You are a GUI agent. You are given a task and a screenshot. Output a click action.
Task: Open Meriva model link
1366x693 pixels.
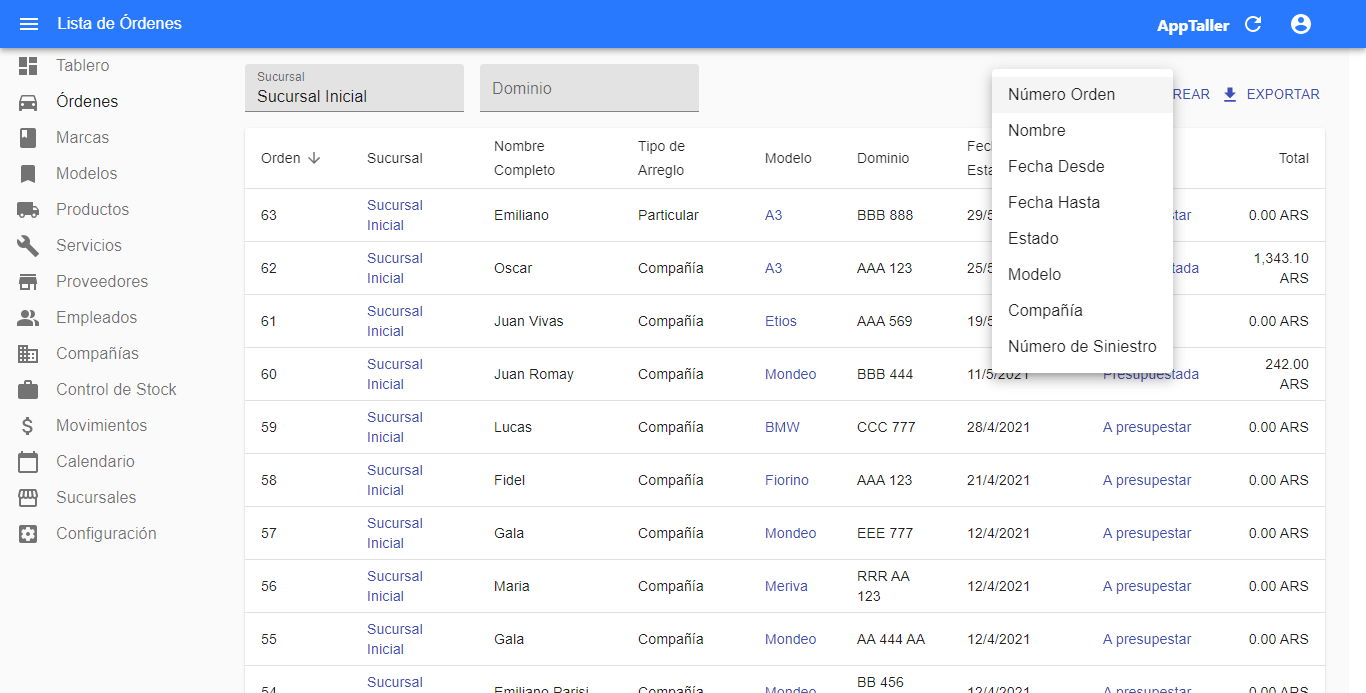[x=786, y=586]
